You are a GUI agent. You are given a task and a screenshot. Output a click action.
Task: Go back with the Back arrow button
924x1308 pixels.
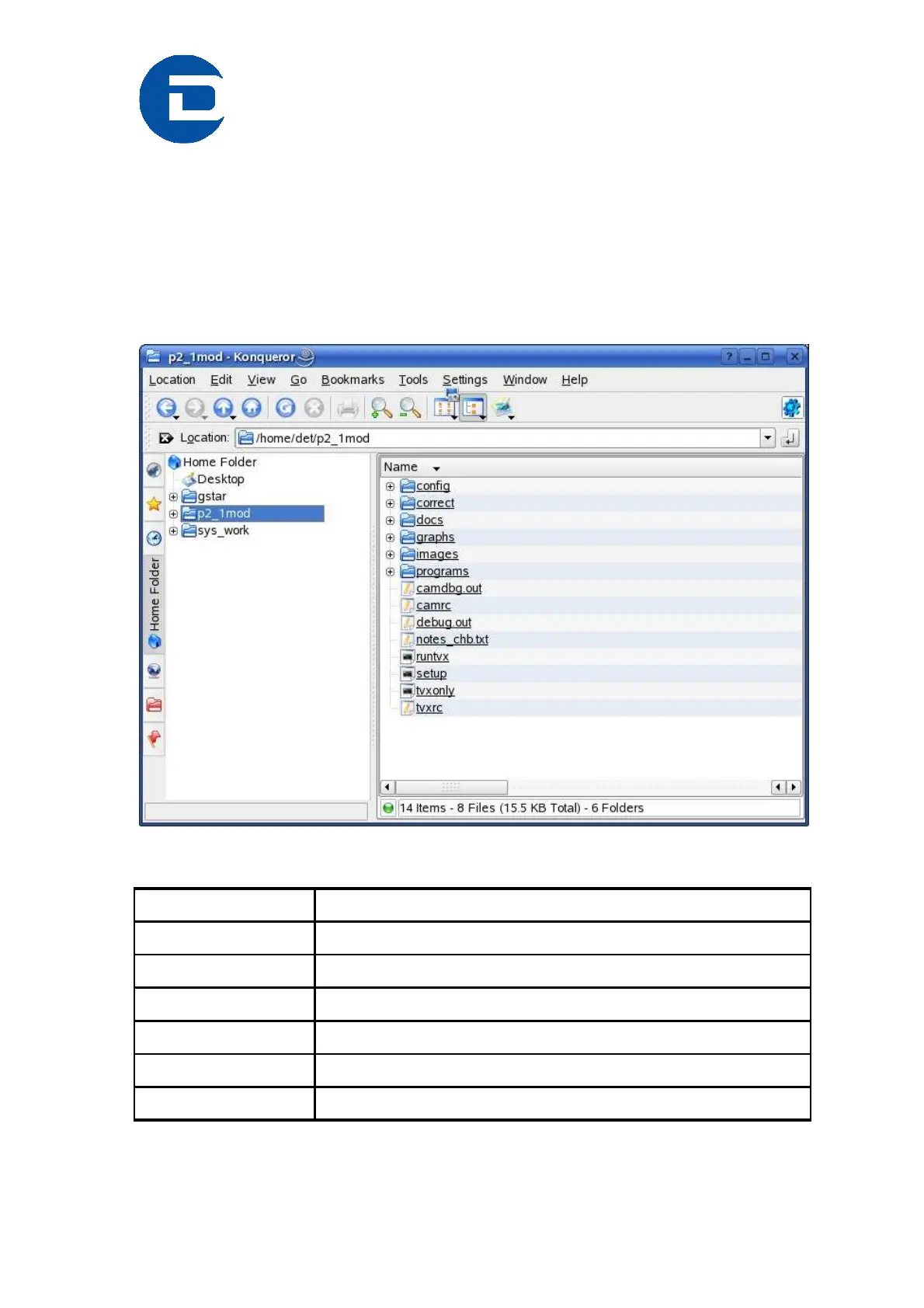pyautogui.click(x=166, y=408)
